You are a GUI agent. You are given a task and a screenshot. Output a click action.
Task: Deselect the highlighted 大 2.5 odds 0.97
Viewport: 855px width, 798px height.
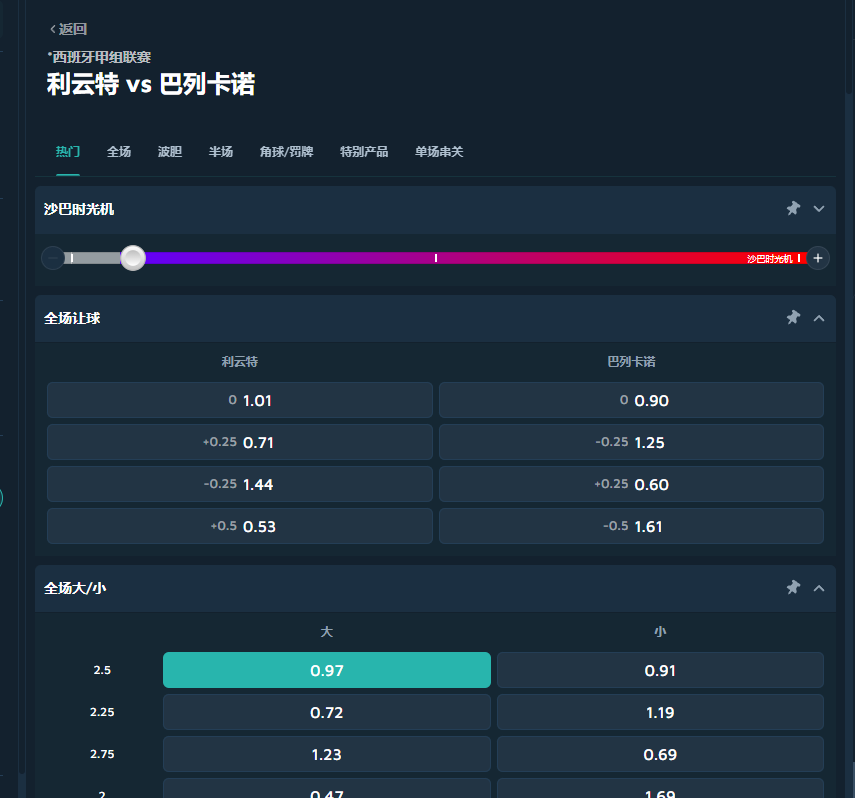(326, 670)
